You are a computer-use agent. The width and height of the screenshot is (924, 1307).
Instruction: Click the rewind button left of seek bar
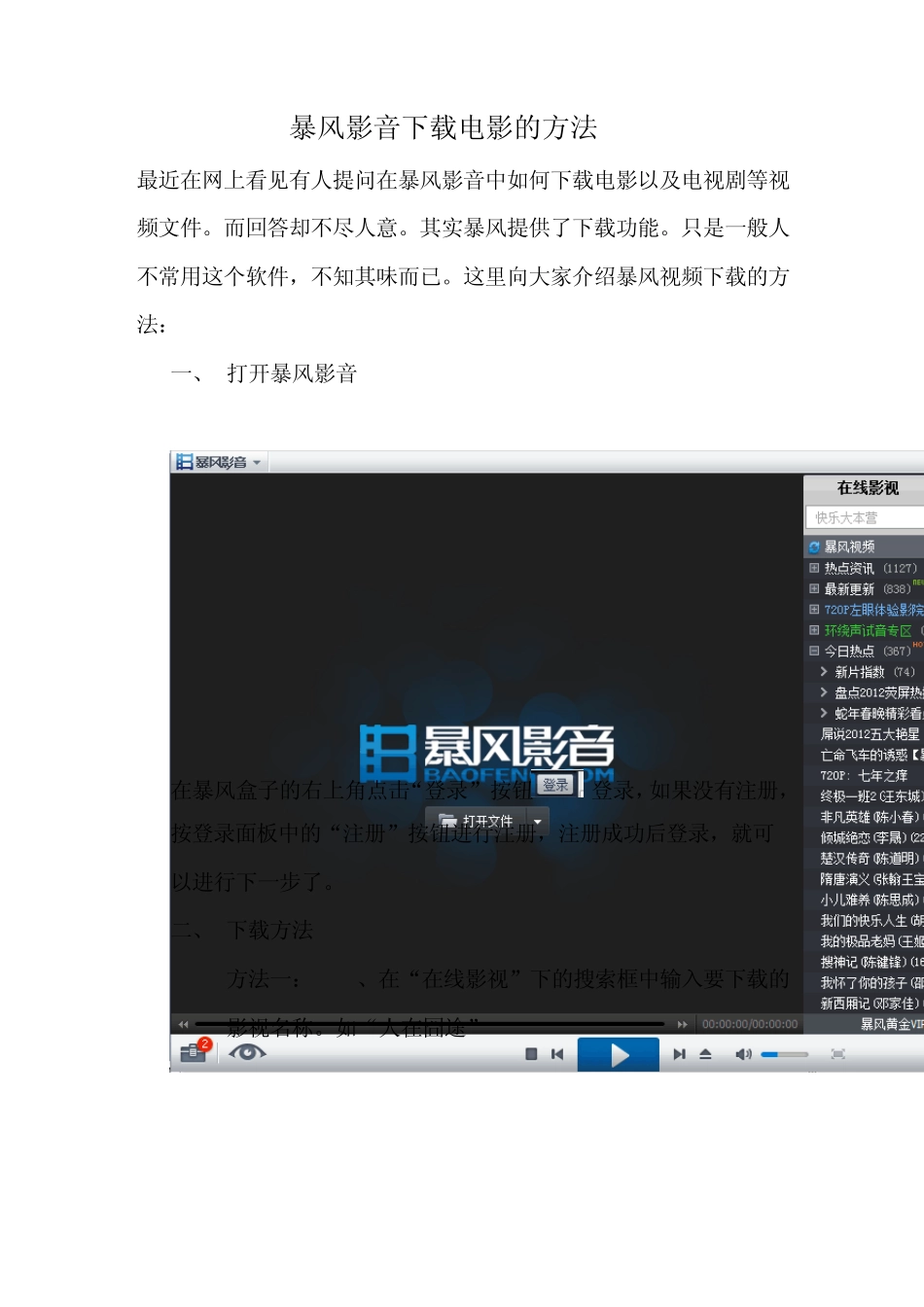(x=183, y=1024)
